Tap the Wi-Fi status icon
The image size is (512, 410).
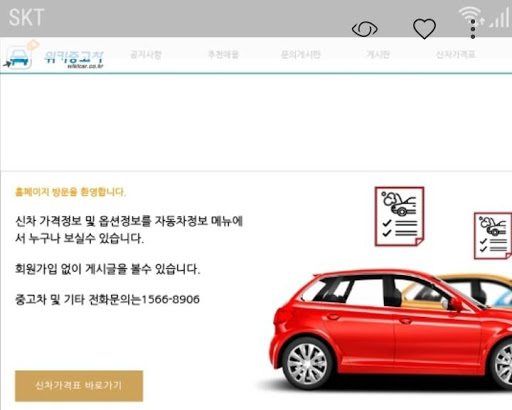[x=469, y=16]
